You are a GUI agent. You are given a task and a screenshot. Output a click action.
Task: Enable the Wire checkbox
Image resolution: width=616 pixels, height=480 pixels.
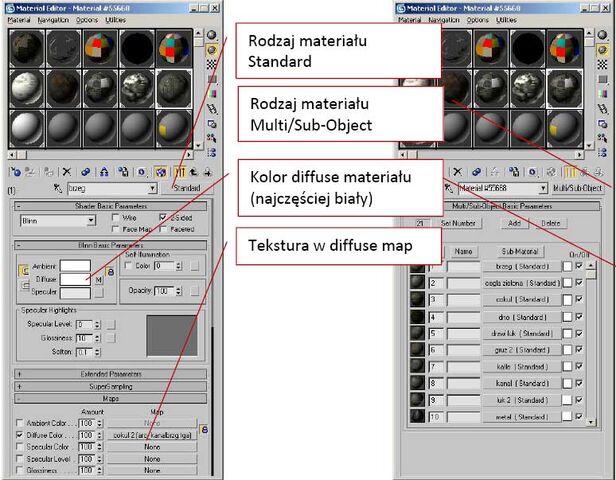pyautogui.click(x=116, y=217)
